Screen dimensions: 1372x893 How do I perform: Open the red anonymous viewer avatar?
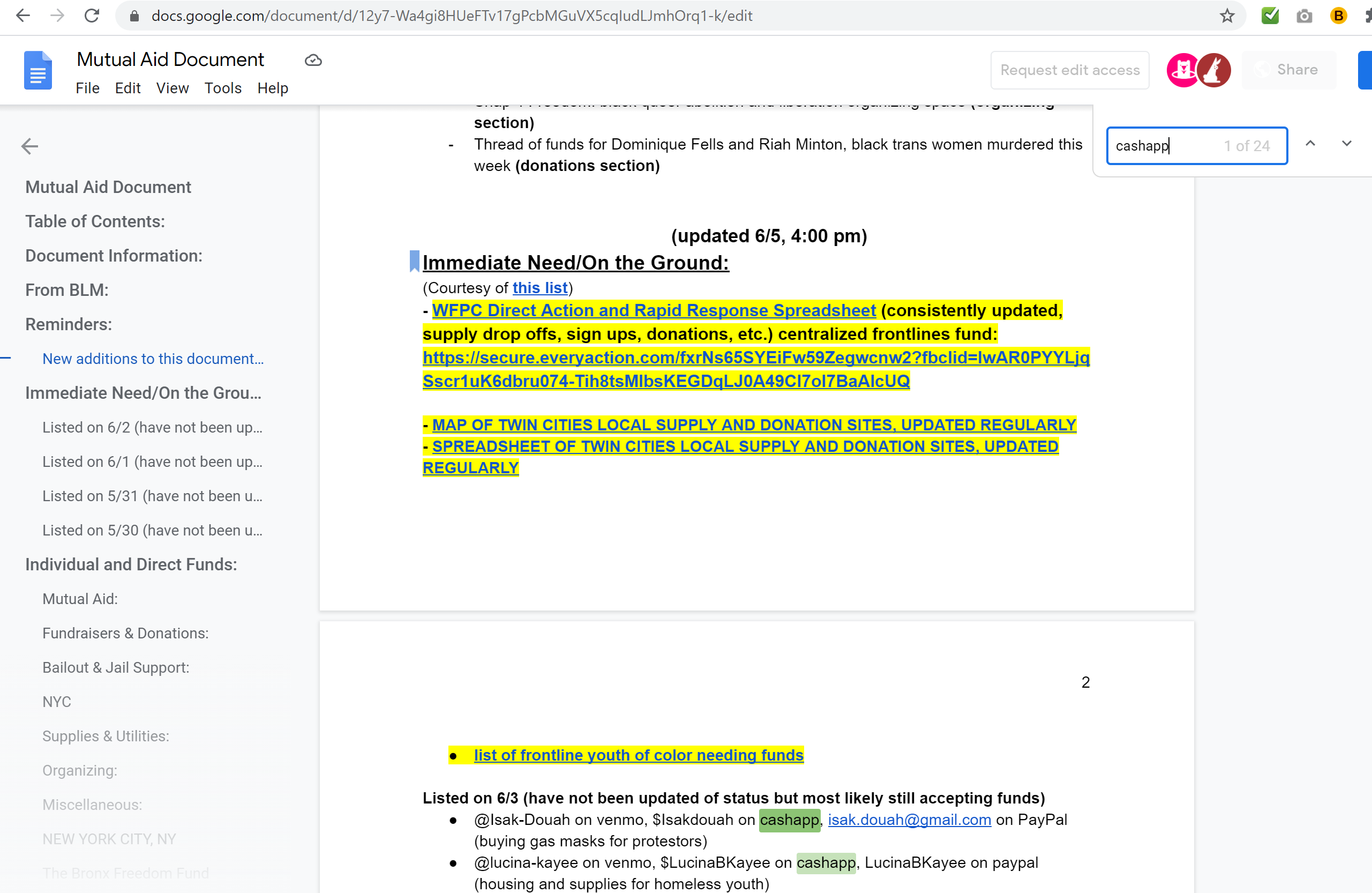1214,70
